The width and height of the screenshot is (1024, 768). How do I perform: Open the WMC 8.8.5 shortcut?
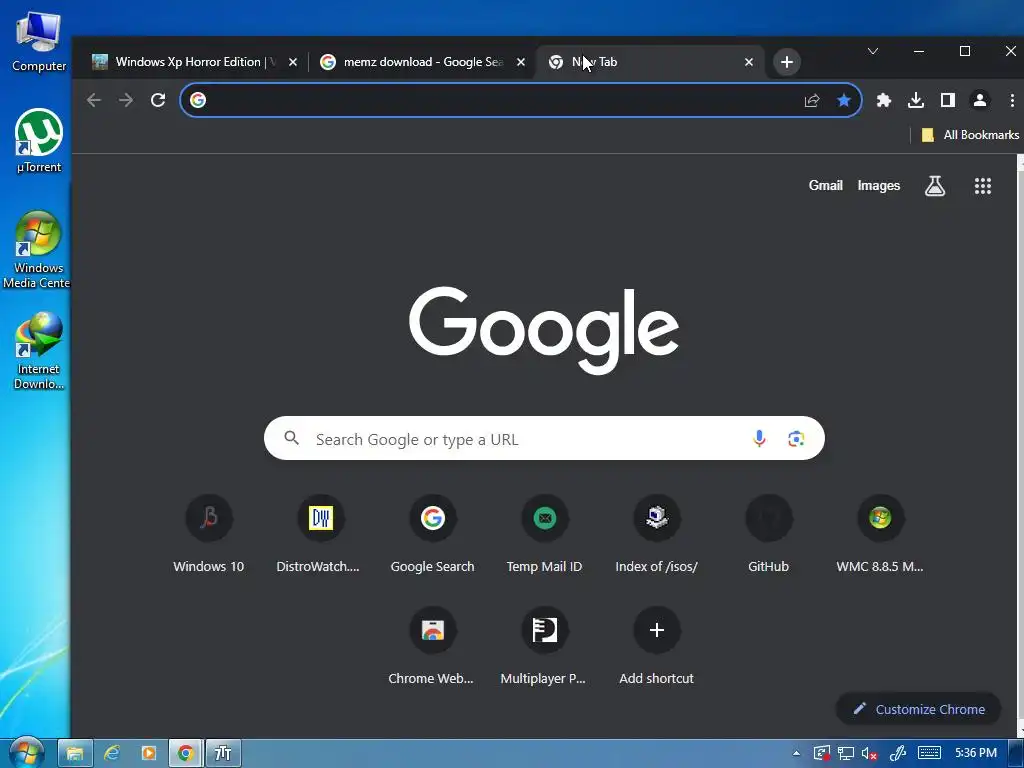(880, 535)
